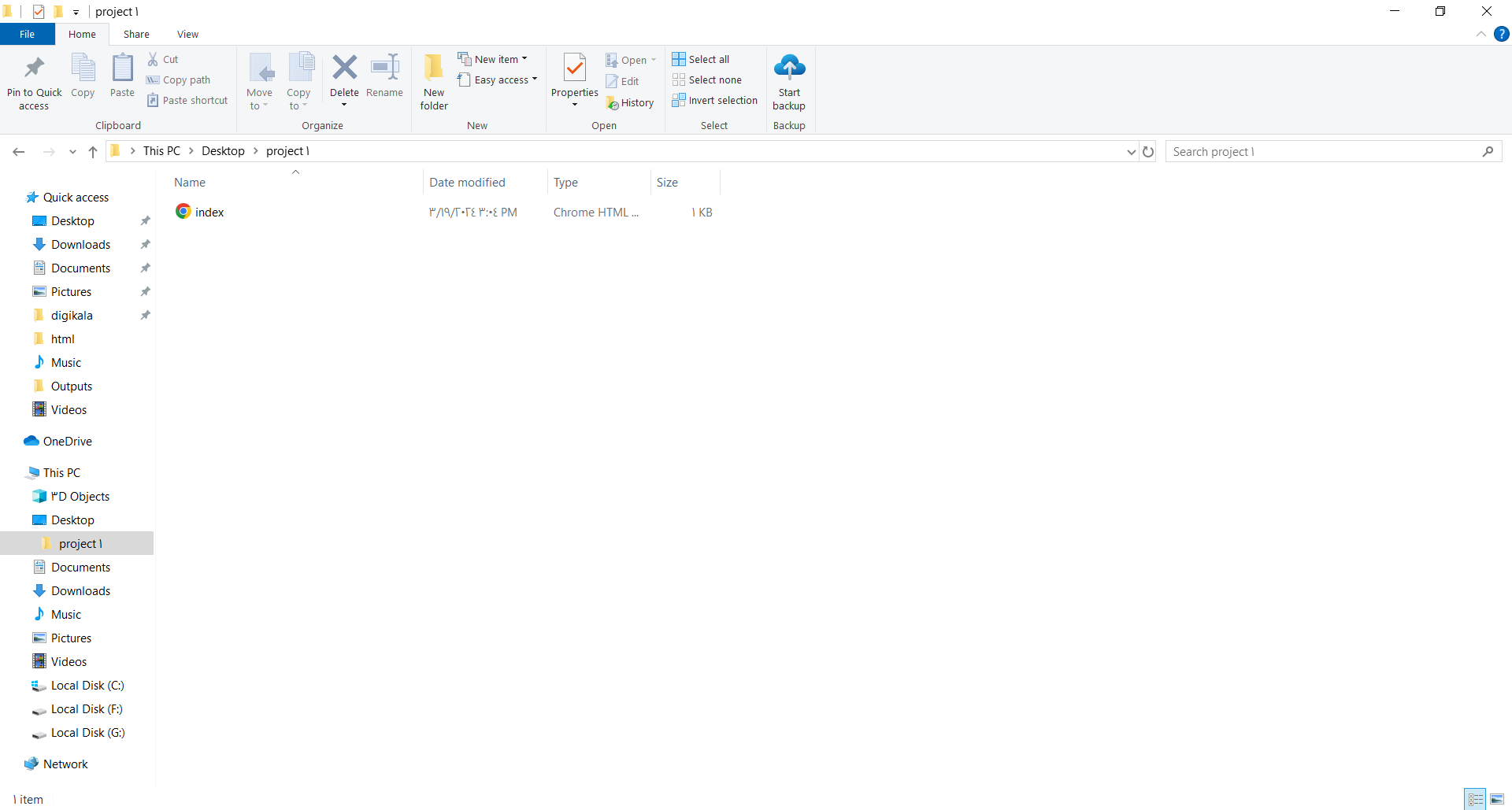Click the Pin to Quick access icon
The height and width of the screenshot is (810, 1512).
(x=34, y=68)
